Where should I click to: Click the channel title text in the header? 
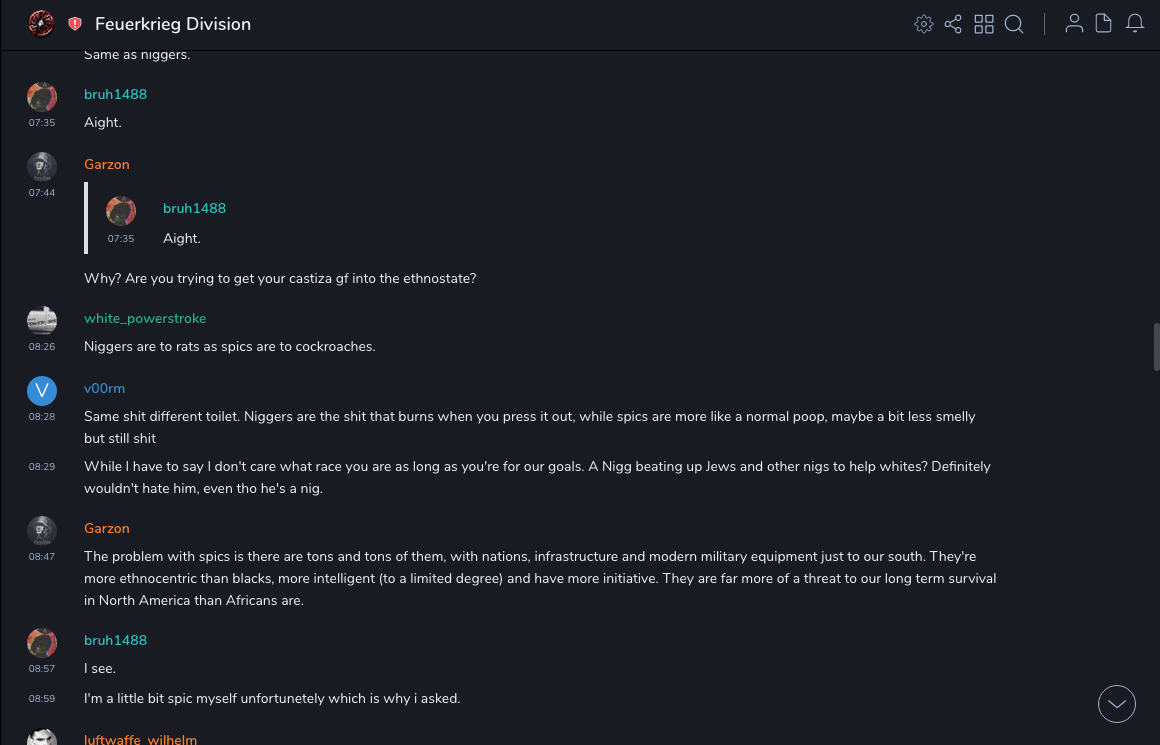[x=173, y=24]
